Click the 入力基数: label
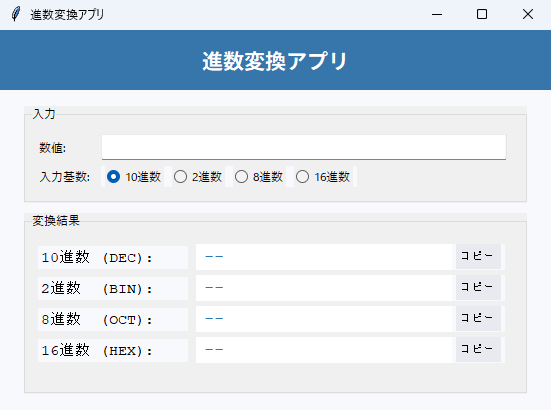This screenshot has width=551, height=410. (65, 177)
